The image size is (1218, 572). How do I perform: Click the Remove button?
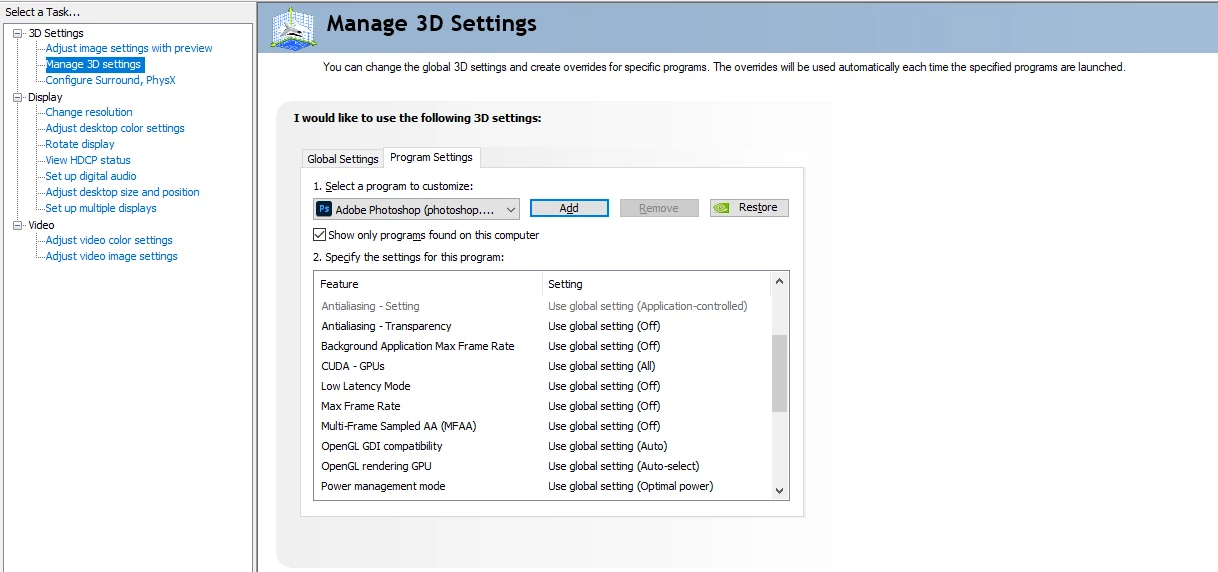point(659,208)
